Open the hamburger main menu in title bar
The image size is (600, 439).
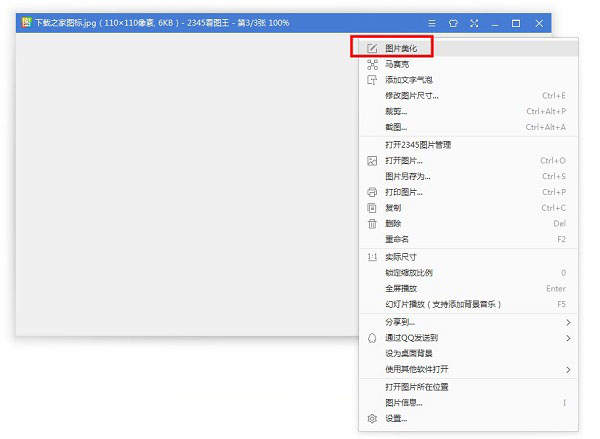[x=432, y=23]
